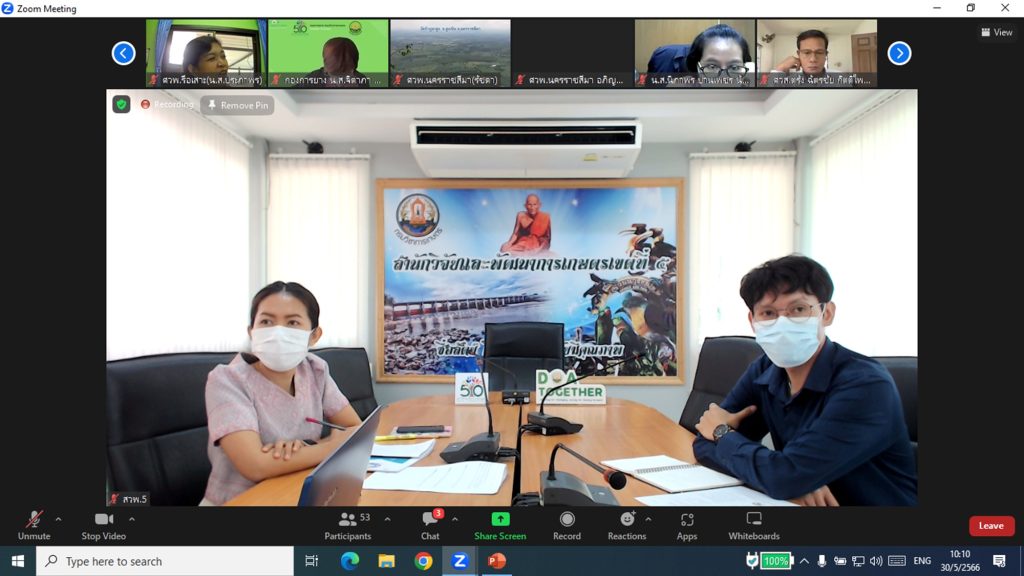Open Windows Start menu
This screenshot has width=1024, height=576.
point(18,561)
